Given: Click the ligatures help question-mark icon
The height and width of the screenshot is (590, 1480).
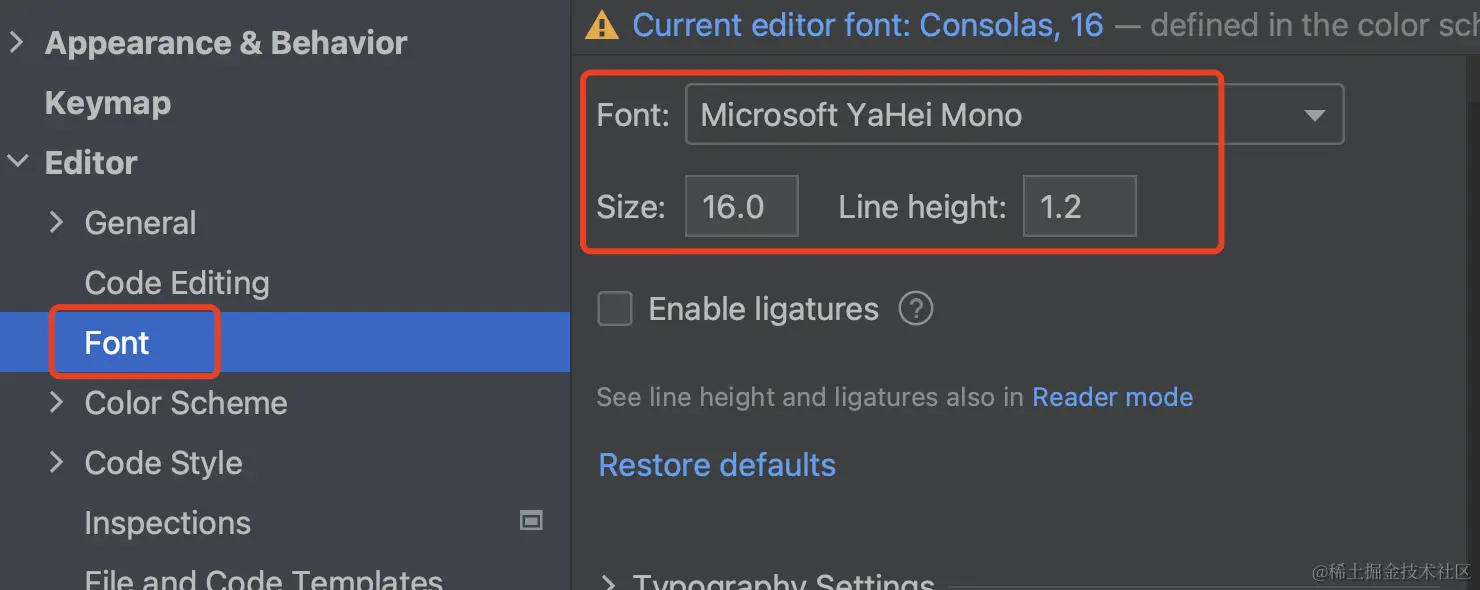Looking at the screenshot, I should [915, 309].
